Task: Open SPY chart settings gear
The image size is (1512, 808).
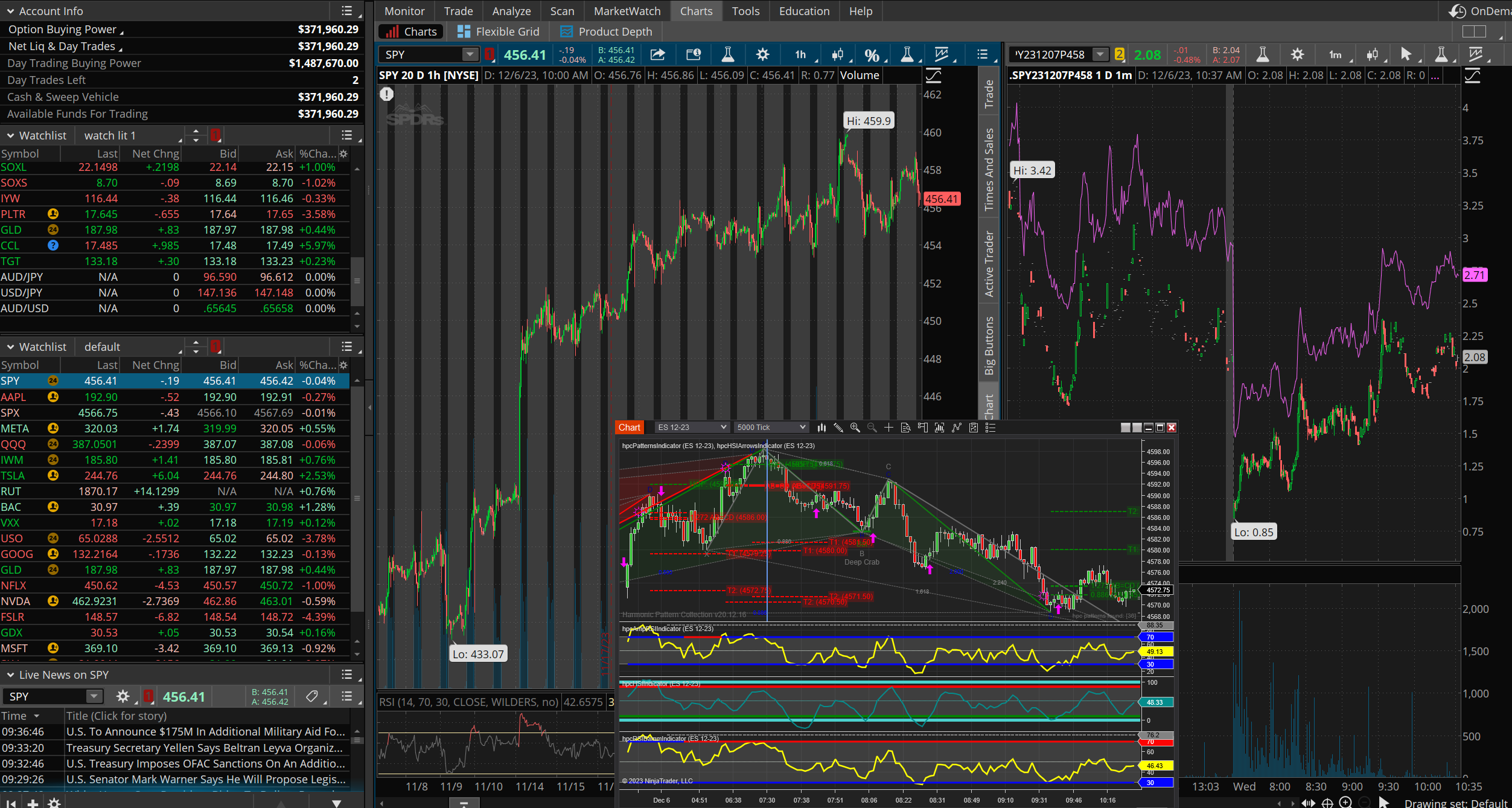Action: coord(762,55)
